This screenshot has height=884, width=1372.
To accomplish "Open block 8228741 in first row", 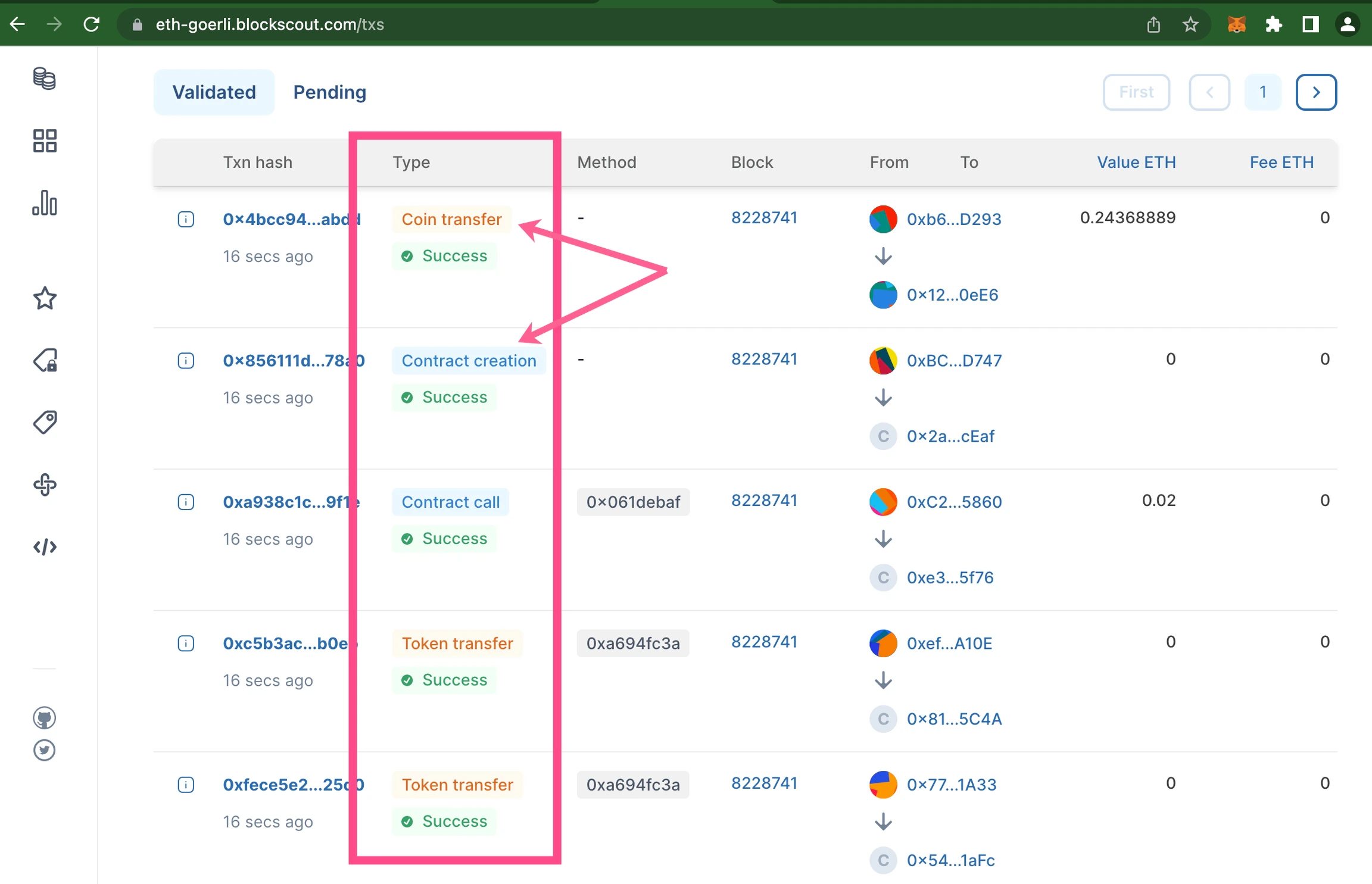I will 764,218.
